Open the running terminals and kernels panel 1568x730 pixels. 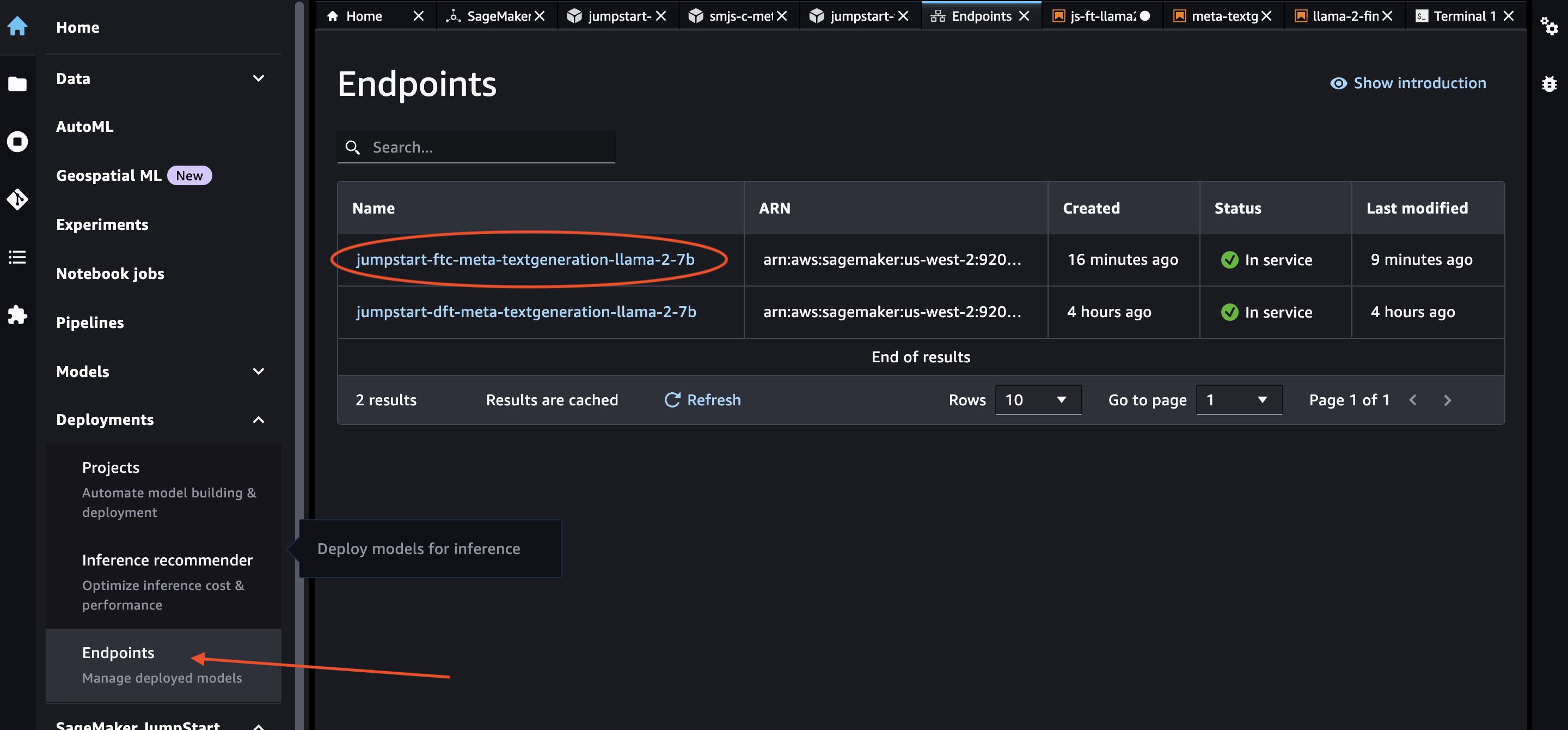point(17,141)
